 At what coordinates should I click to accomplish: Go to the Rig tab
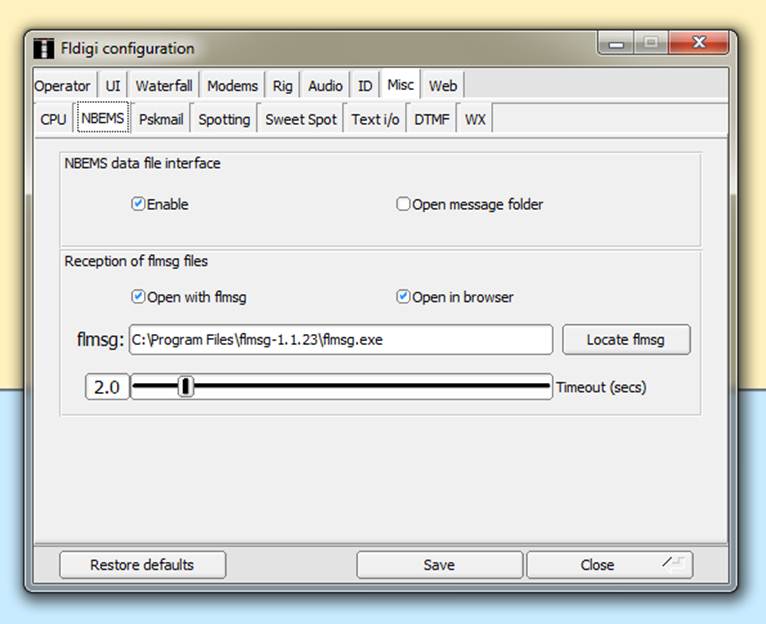coord(283,86)
